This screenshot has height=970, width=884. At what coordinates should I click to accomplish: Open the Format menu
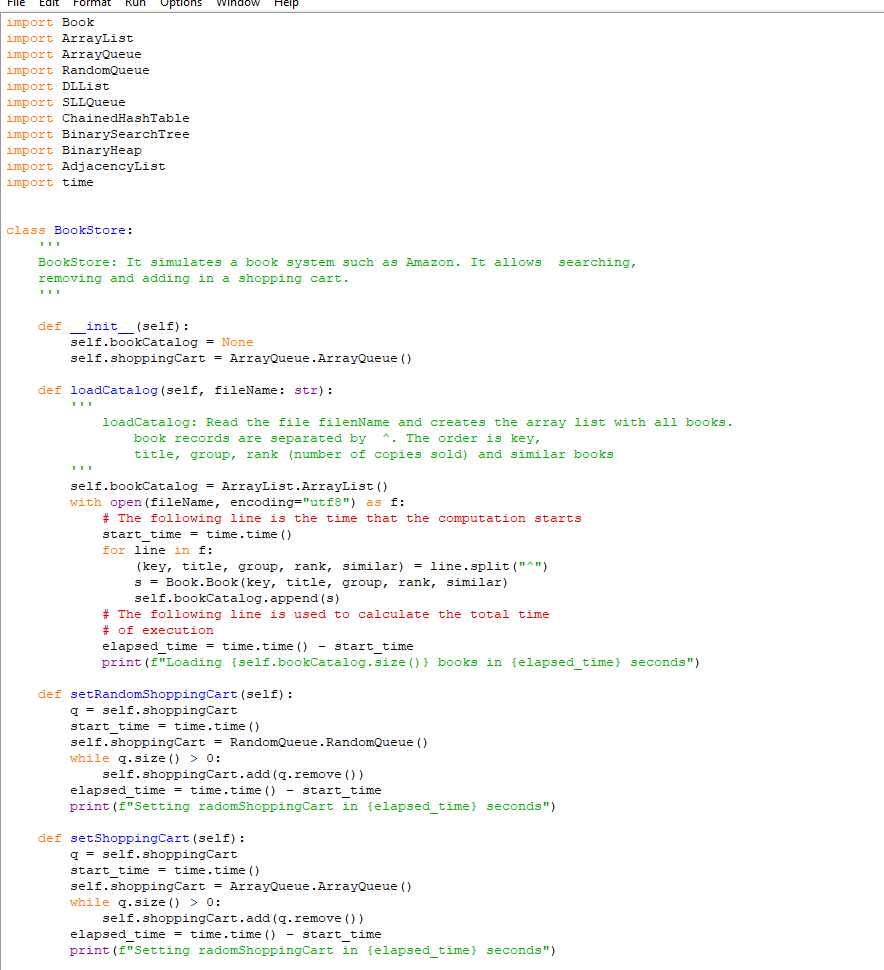[x=90, y=5]
